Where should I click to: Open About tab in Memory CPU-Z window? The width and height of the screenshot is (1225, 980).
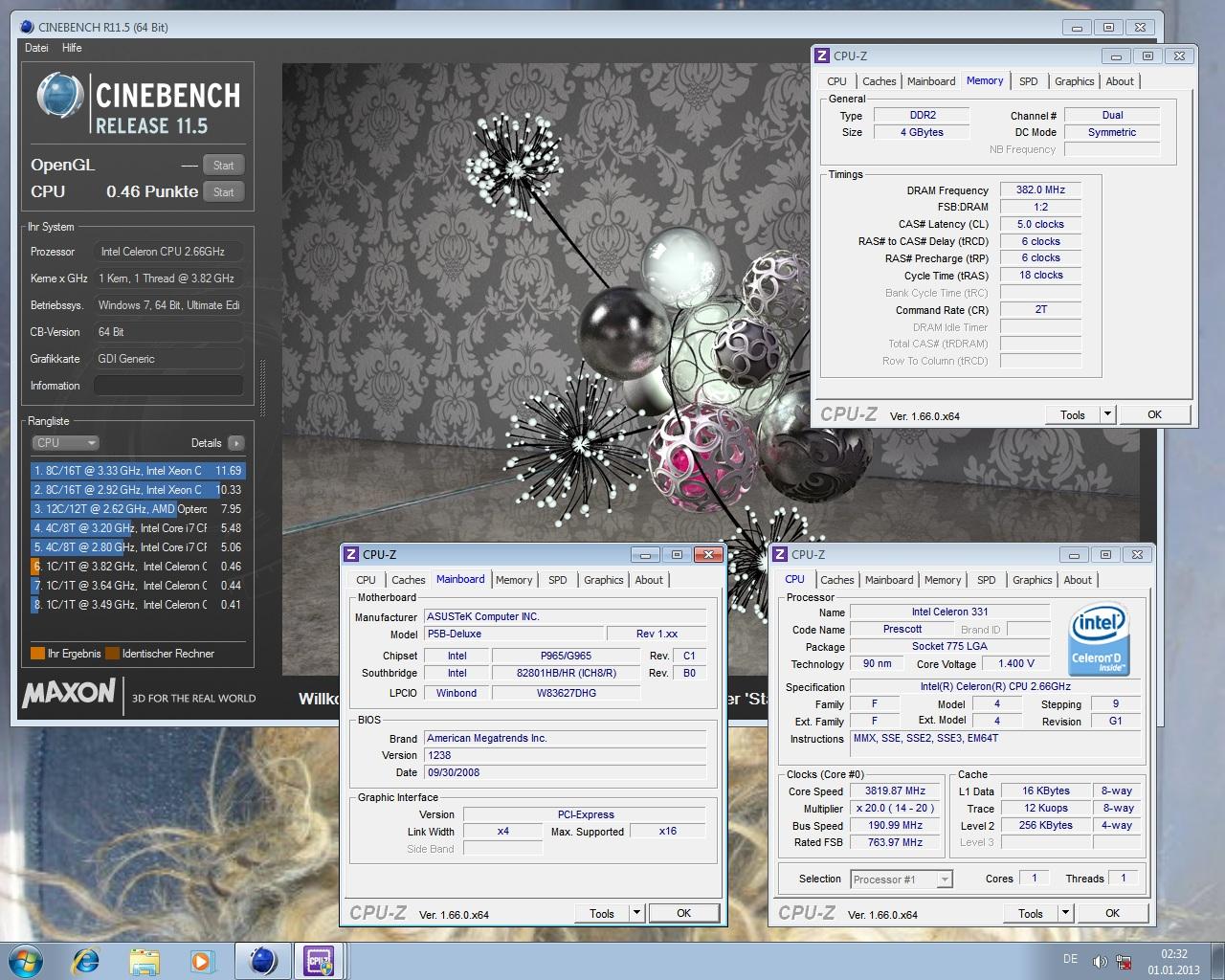(1120, 81)
